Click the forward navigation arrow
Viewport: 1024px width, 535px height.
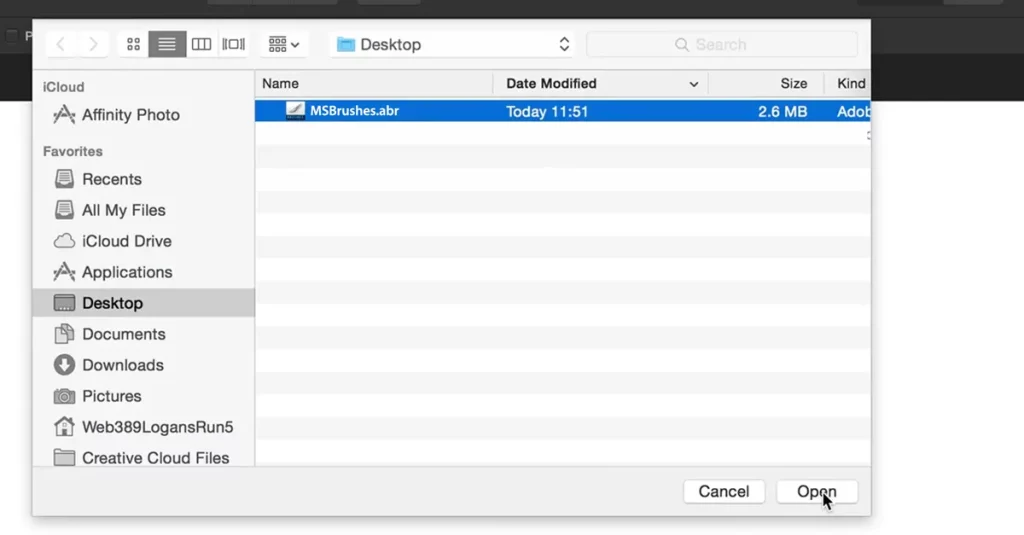point(93,44)
